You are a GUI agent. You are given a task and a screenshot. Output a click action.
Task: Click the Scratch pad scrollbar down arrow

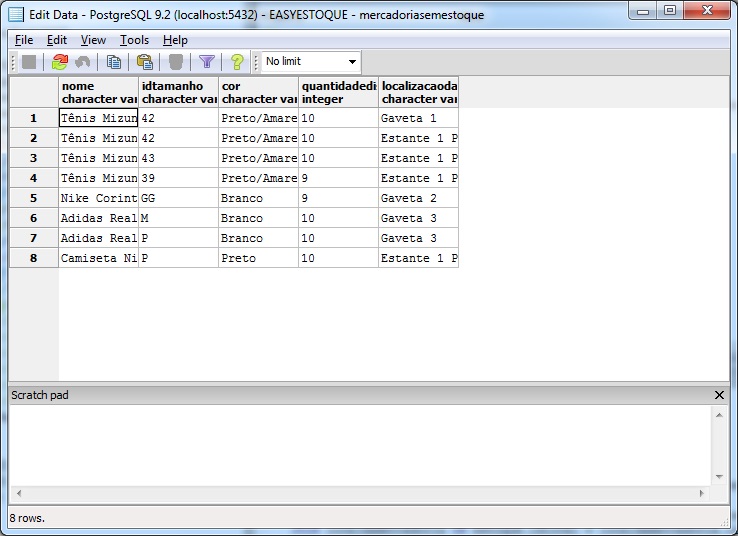[x=719, y=478]
